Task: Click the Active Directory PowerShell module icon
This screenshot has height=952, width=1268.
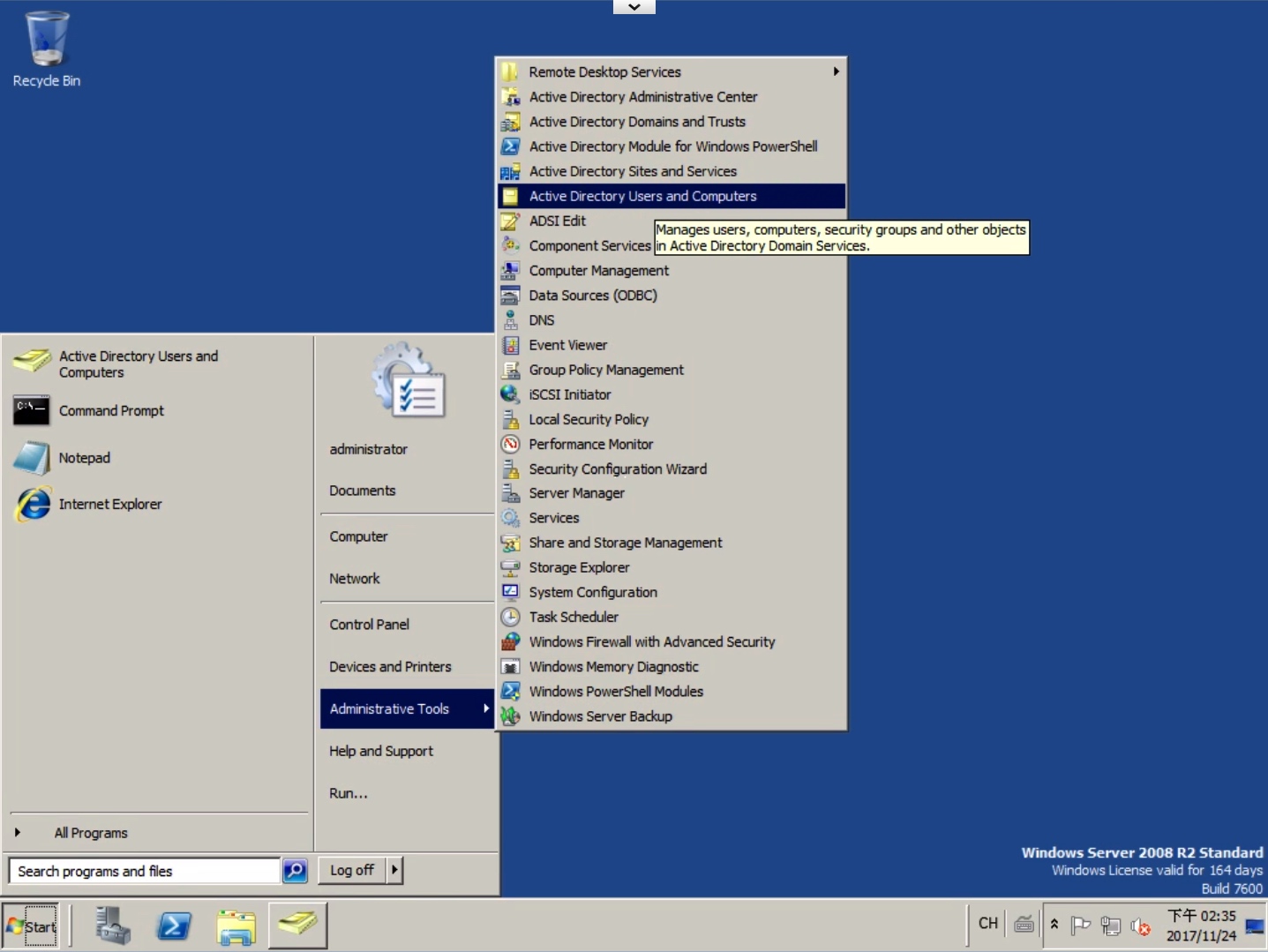Action: pos(510,146)
